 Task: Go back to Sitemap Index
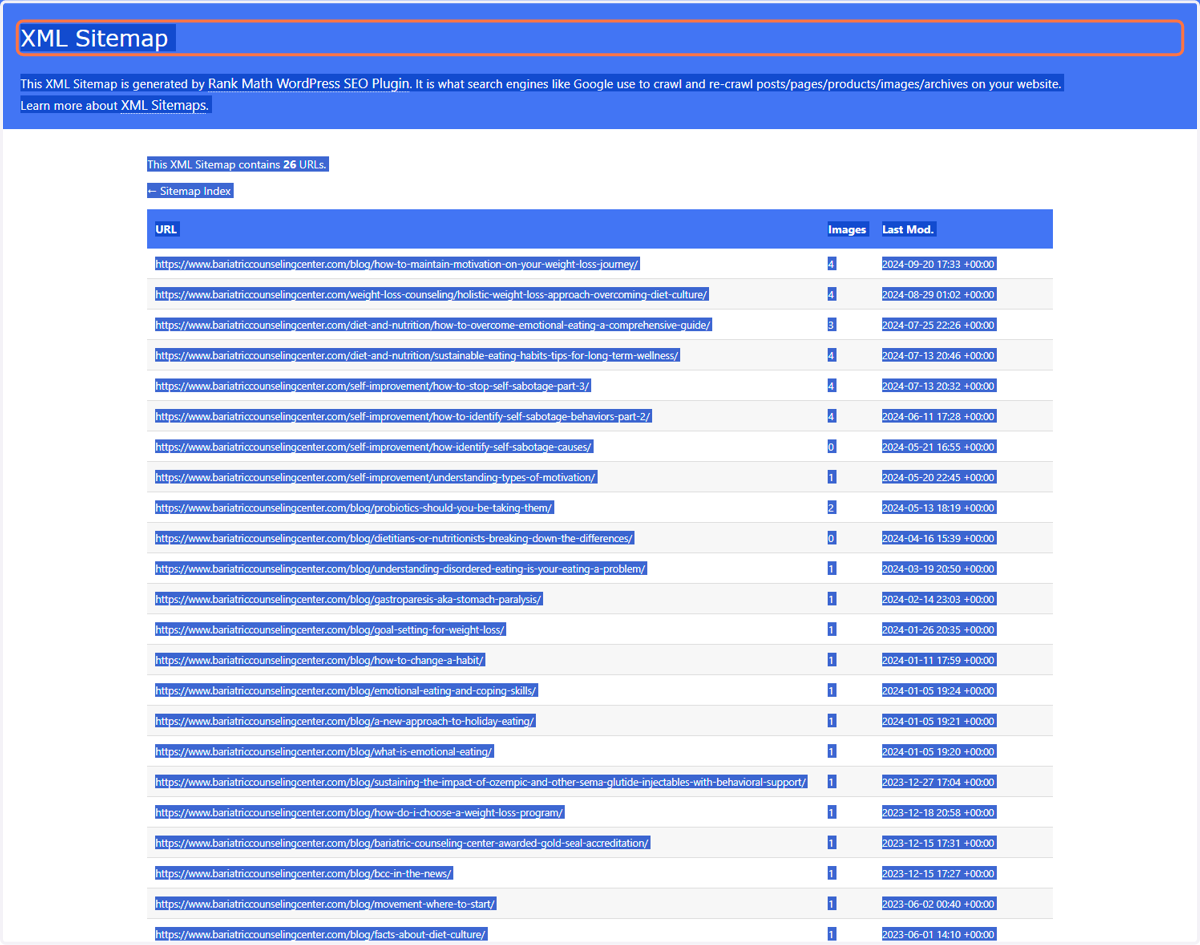point(190,191)
